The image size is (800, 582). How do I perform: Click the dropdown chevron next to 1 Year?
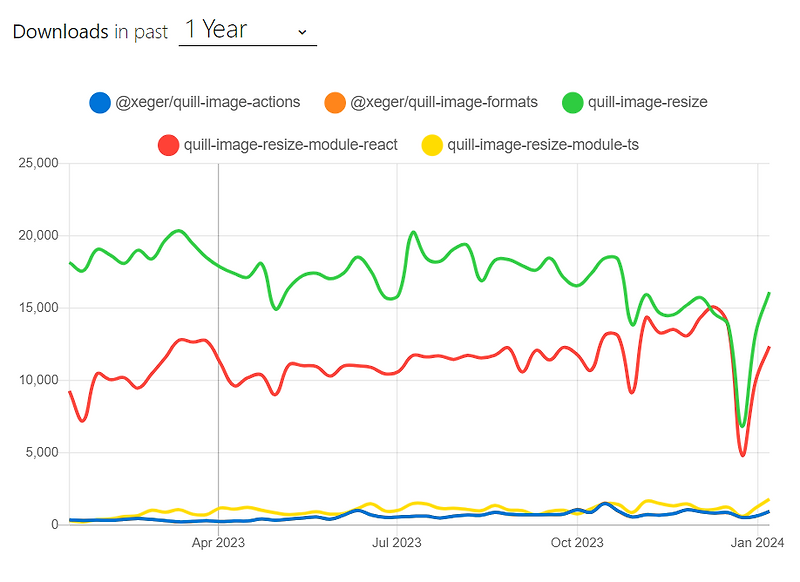pos(302,32)
